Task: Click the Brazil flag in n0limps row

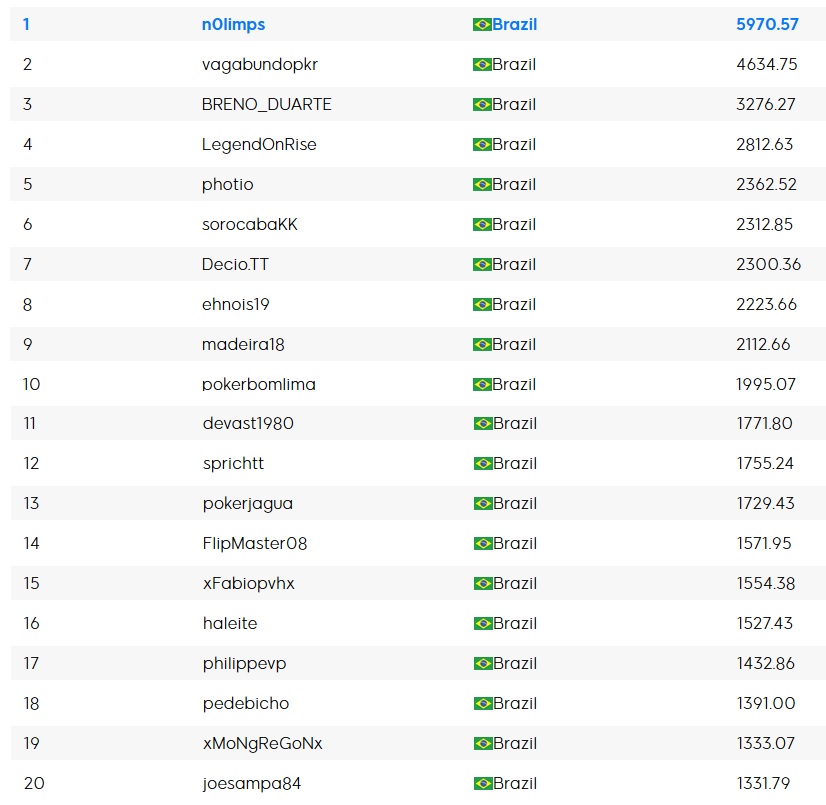Action: (481, 25)
